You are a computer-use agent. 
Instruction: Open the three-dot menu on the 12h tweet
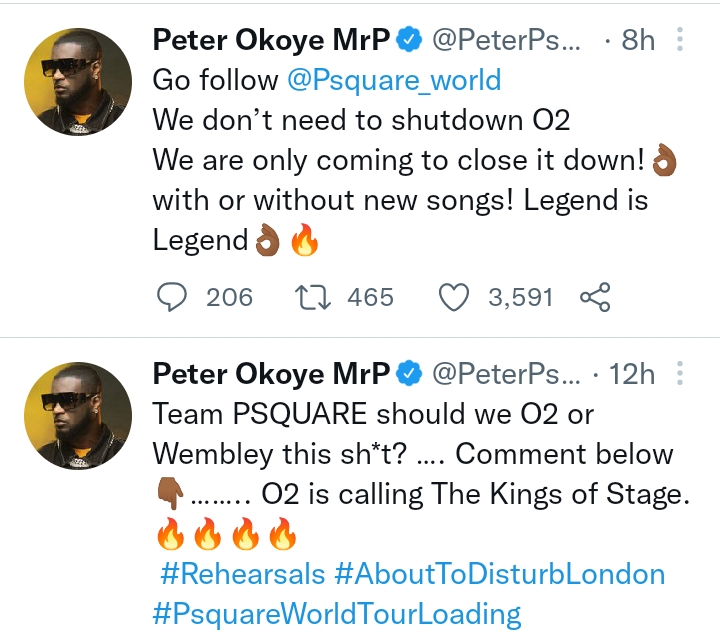(681, 374)
